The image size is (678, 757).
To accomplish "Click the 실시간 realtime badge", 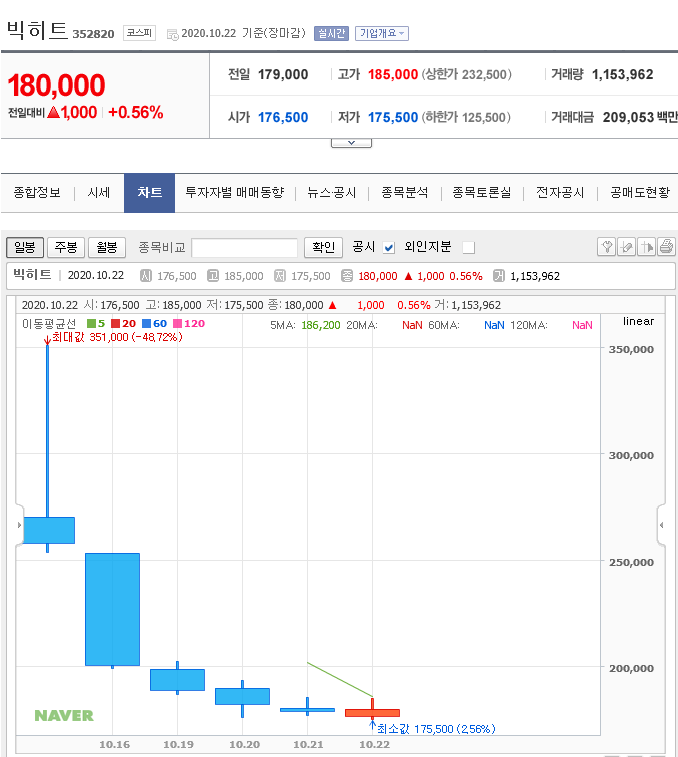I will [331, 33].
